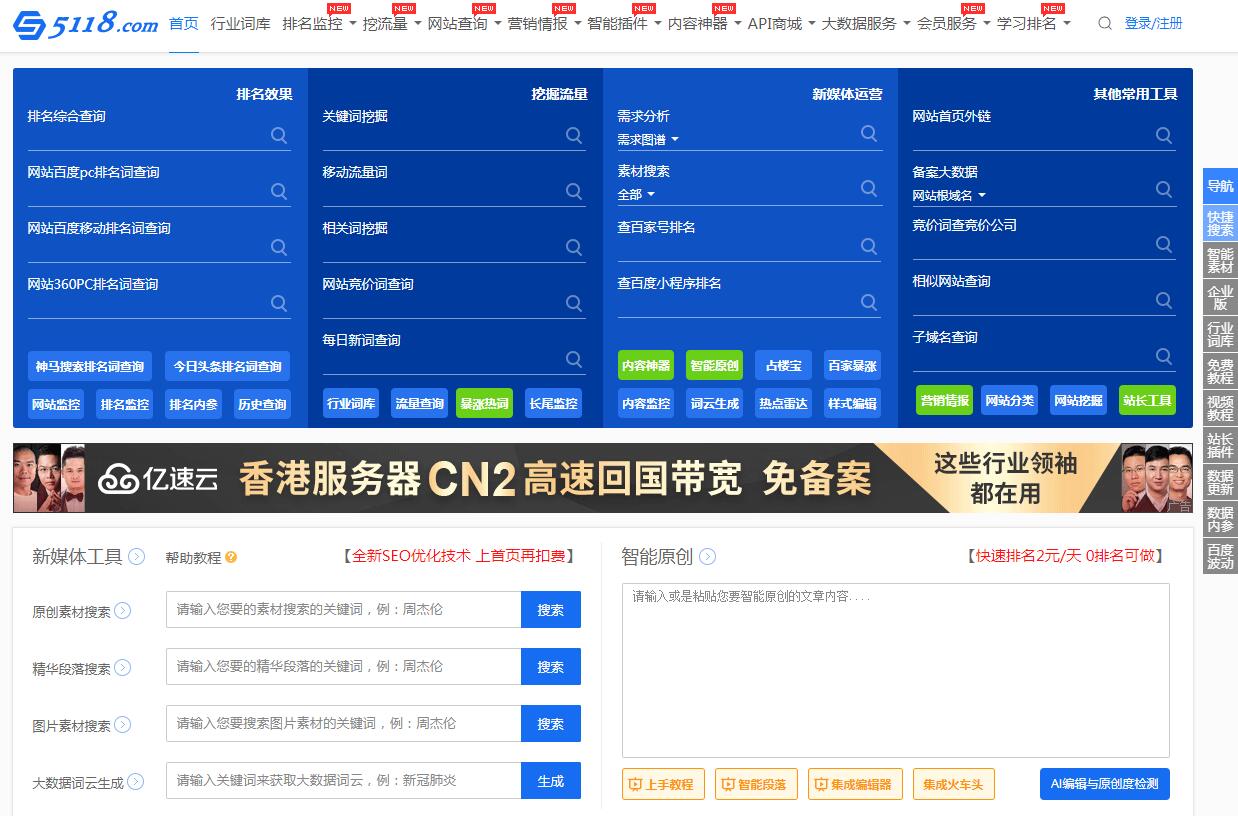Click the arrow icon beside 智能原创 heading
1238x816 pixels.
[x=708, y=557]
